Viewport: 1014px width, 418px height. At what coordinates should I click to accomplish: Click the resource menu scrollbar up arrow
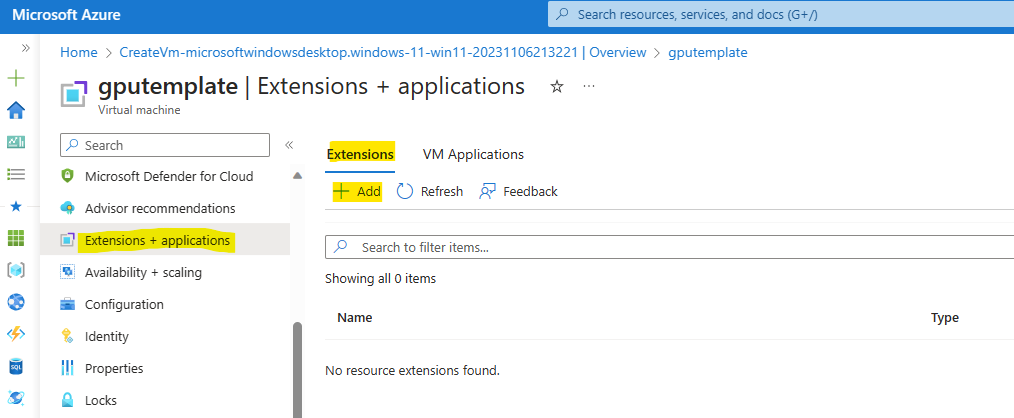pyautogui.click(x=297, y=175)
